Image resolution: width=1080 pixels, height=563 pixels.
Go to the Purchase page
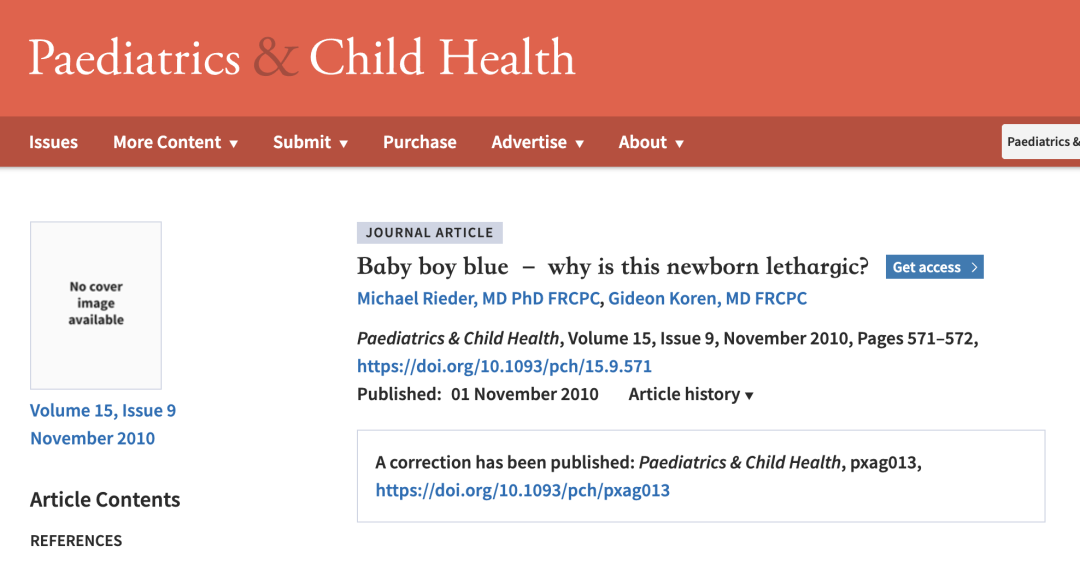(x=419, y=142)
